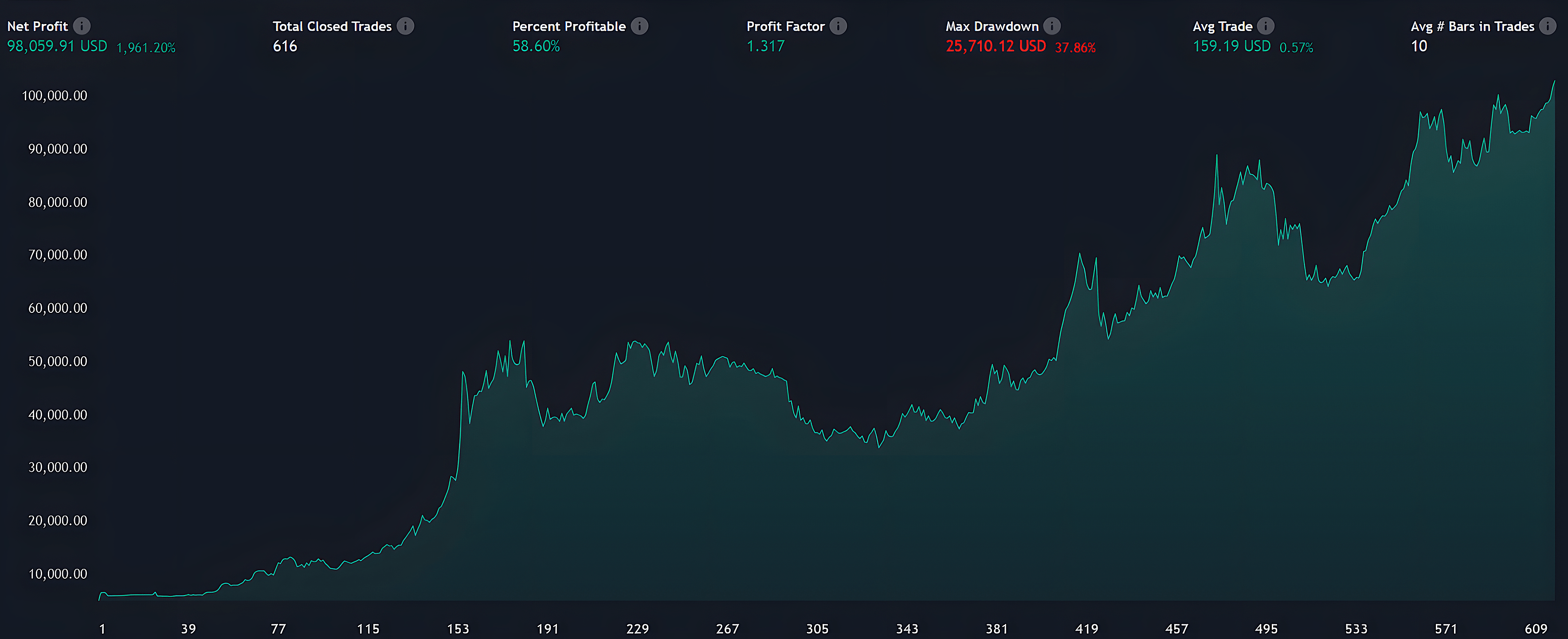This screenshot has width=1568, height=639.
Task: Click trade number 419 on x-axis
Action: [x=1087, y=629]
